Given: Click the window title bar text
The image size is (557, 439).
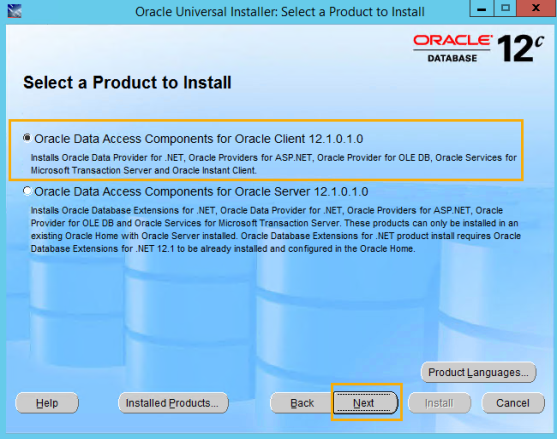Looking at the screenshot, I should click(280, 12).
